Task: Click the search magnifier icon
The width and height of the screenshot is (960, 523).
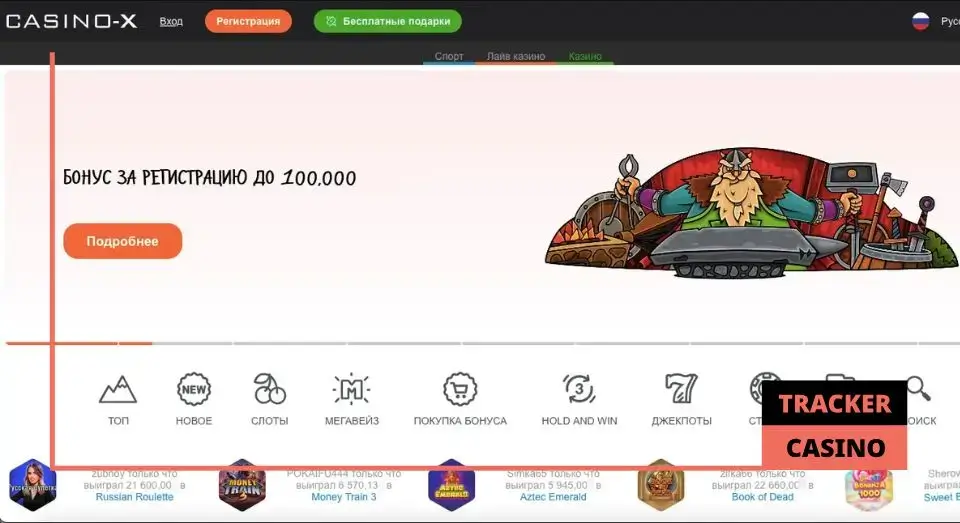Action: point(918,388)
